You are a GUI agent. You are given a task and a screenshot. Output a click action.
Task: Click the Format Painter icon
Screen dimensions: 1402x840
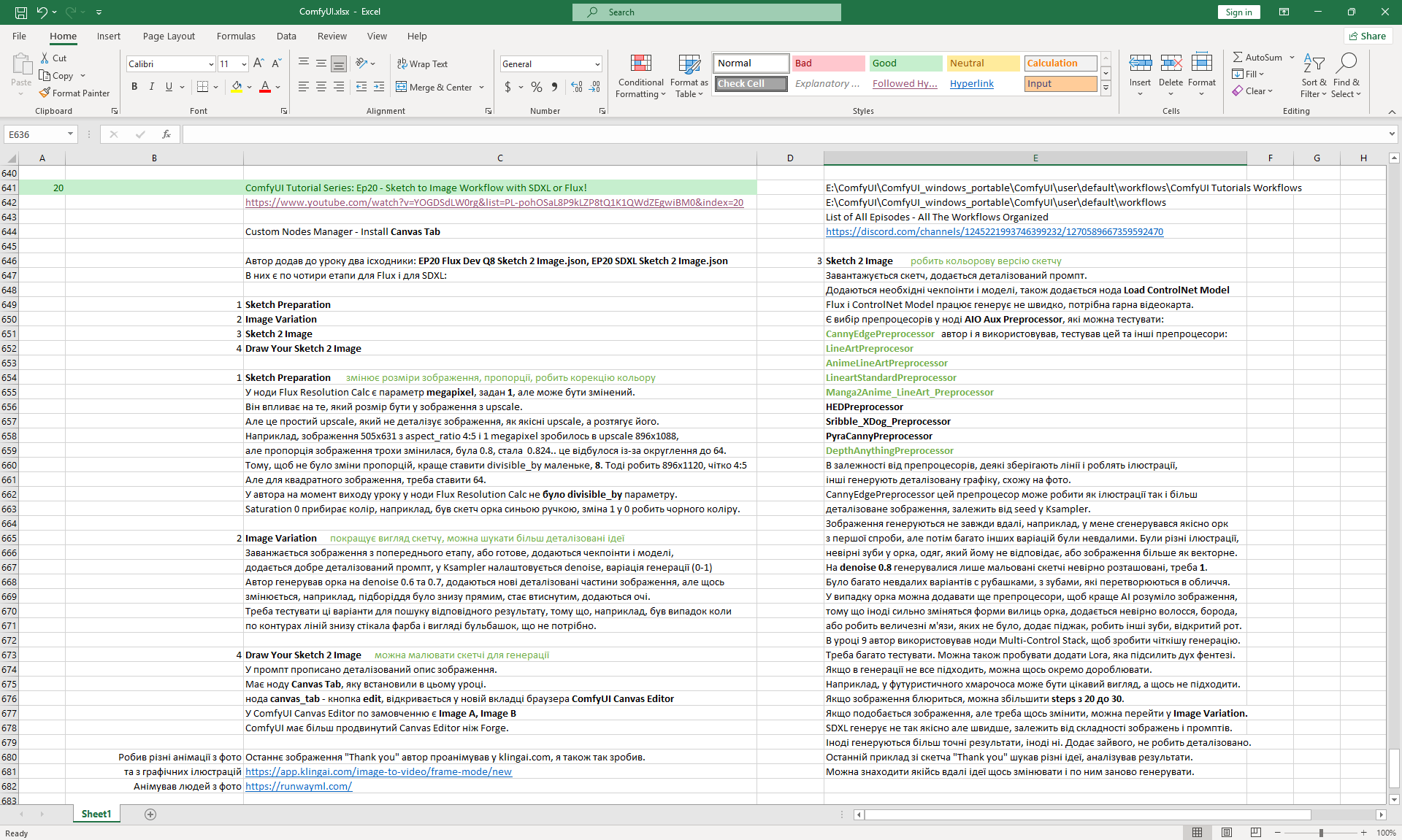(x=45, y=93)
